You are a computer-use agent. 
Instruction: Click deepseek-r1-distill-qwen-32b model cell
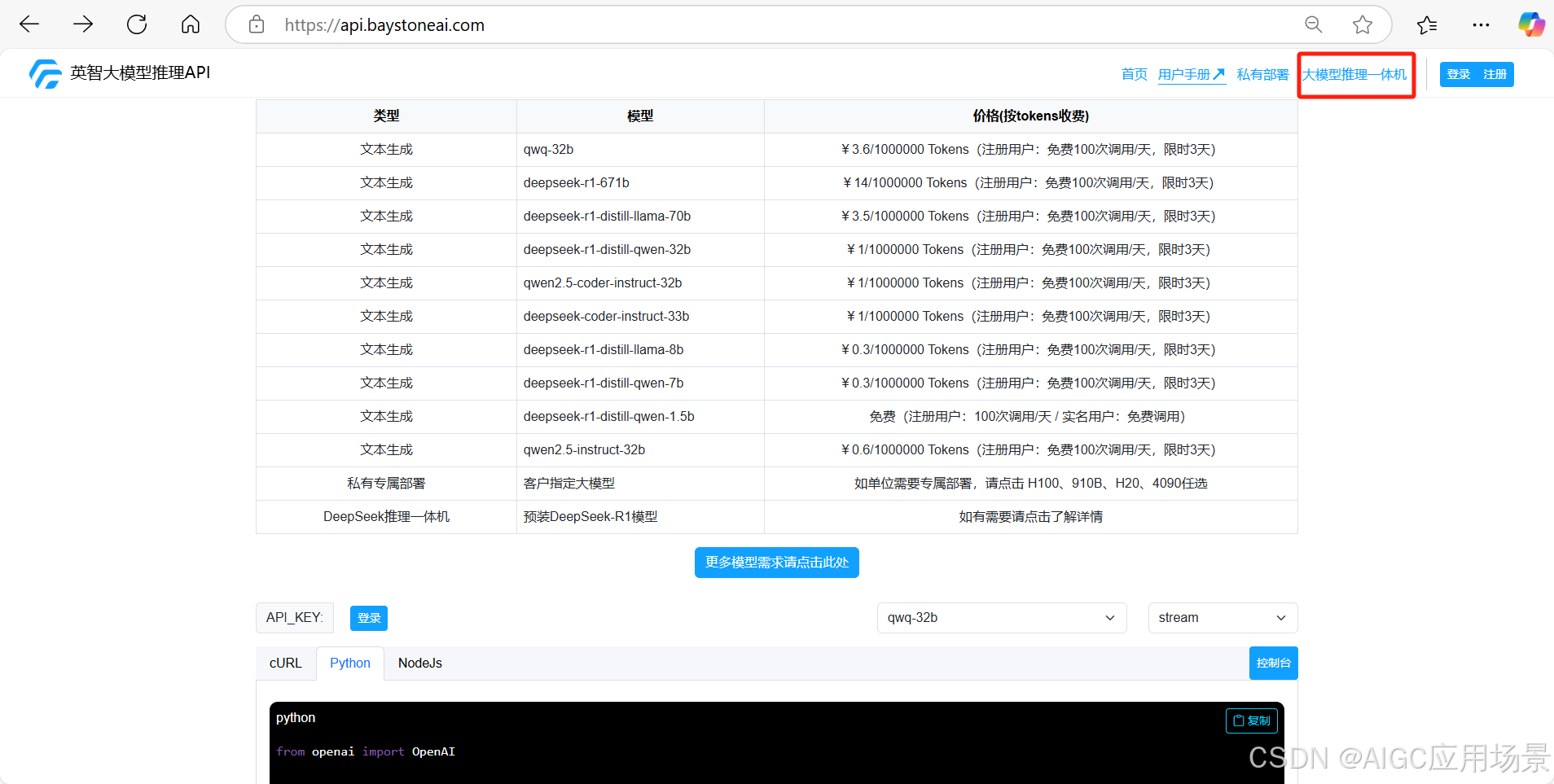[640, 250]
